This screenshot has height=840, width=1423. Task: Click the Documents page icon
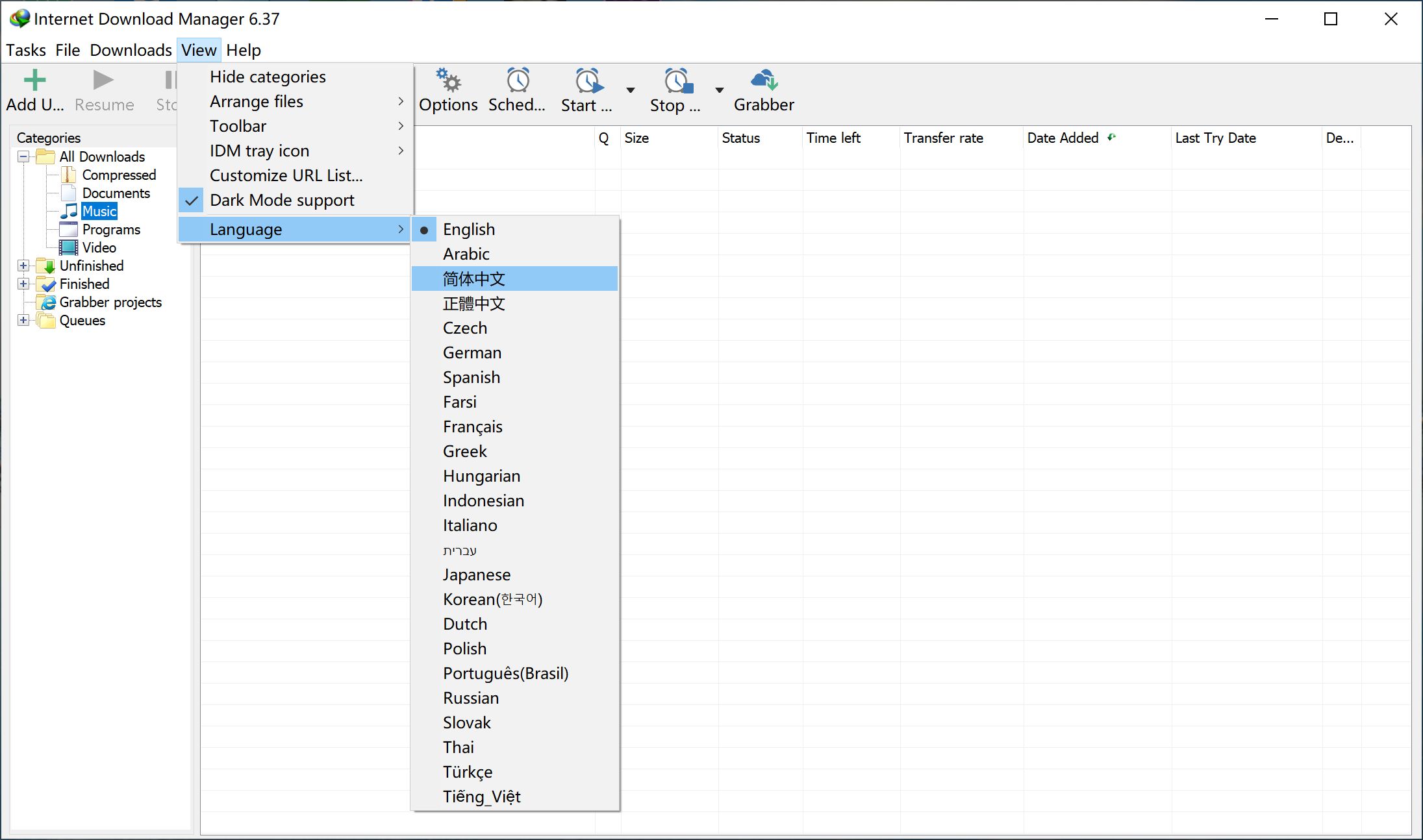[x=69, y=193]
